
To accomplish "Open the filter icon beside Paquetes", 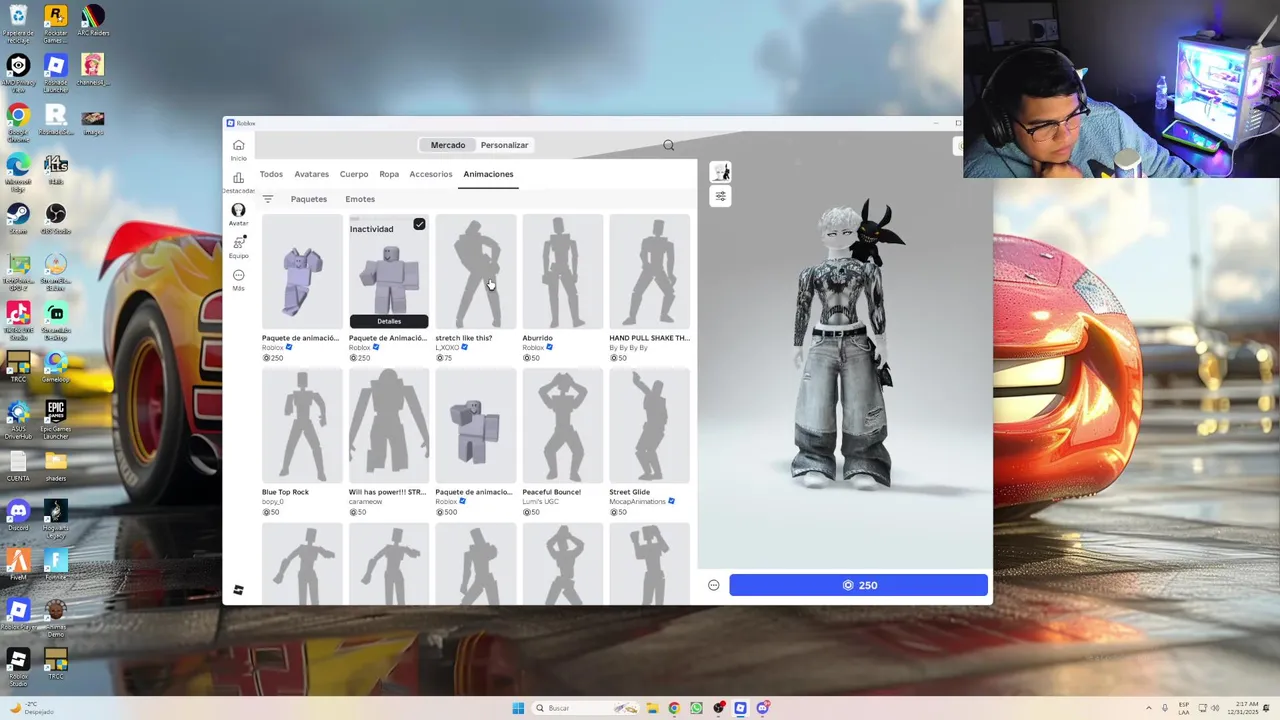I will [267, 199].
